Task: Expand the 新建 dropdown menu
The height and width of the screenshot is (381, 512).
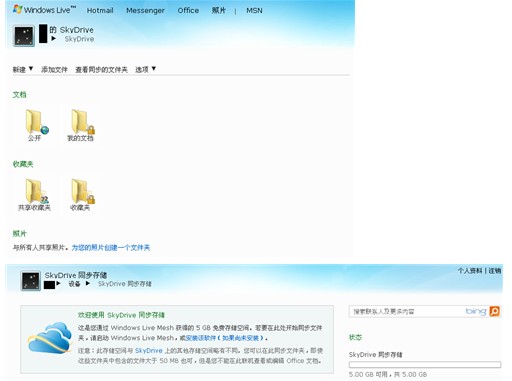Action: [23, 69]
